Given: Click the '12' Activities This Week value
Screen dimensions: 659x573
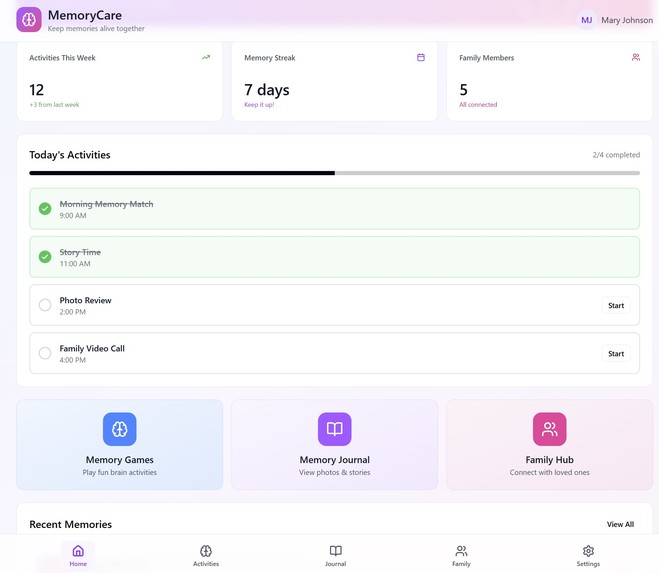Looking at the screenshot, I should [37, 90].
